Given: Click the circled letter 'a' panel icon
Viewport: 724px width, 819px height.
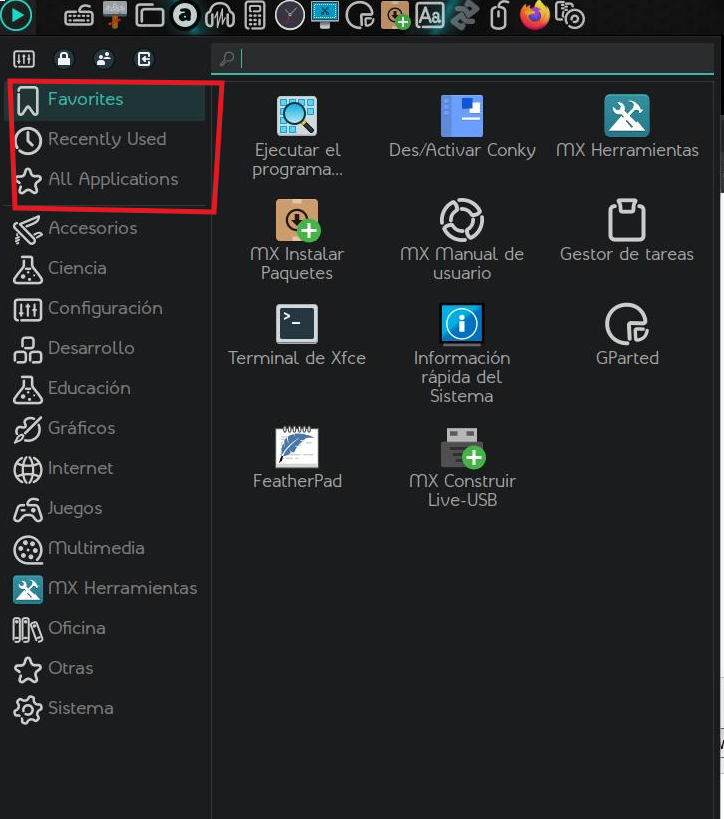Looking at the screenshot, I should pyautogui.click(x=185, y=15).
